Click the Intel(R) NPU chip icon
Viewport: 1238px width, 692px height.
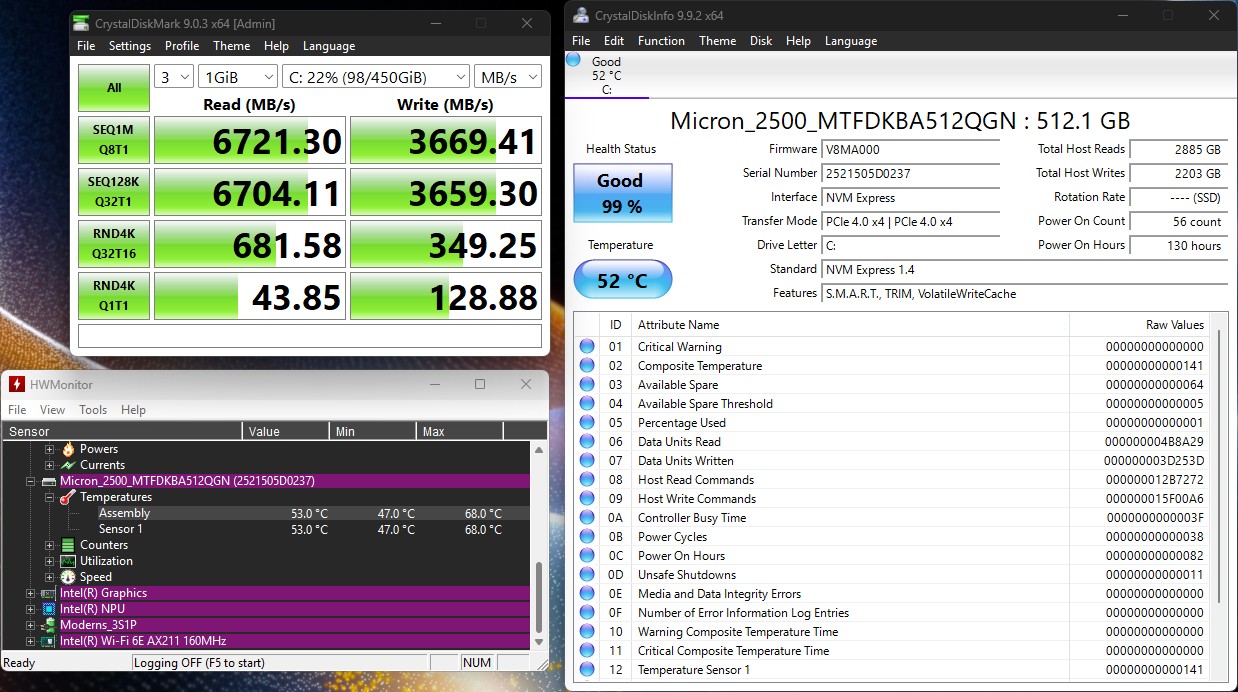point(48,609)
